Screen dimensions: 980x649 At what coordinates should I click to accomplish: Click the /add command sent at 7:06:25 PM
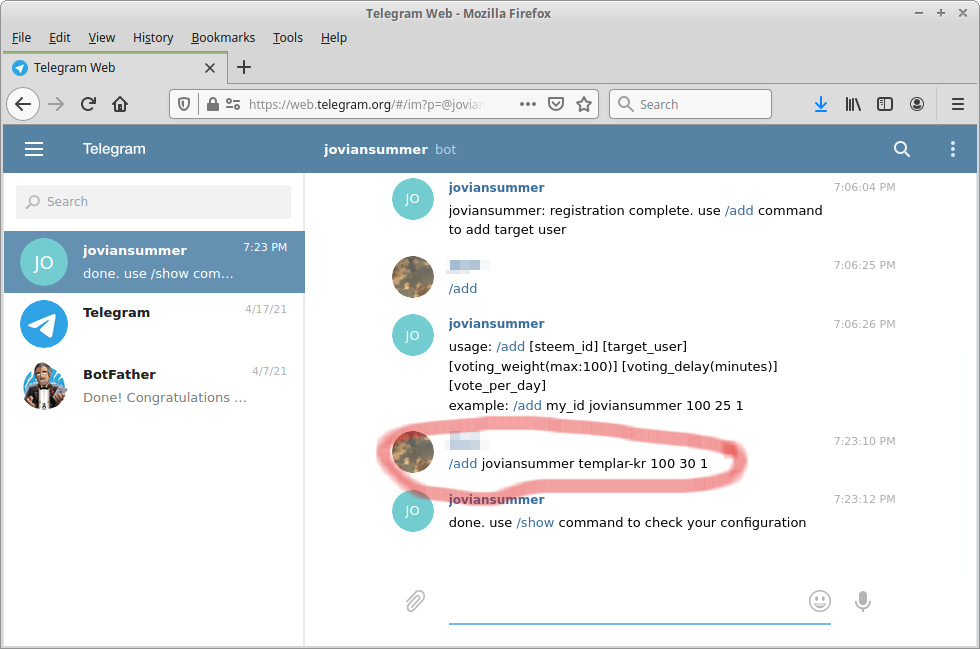[x=462, y=288]
